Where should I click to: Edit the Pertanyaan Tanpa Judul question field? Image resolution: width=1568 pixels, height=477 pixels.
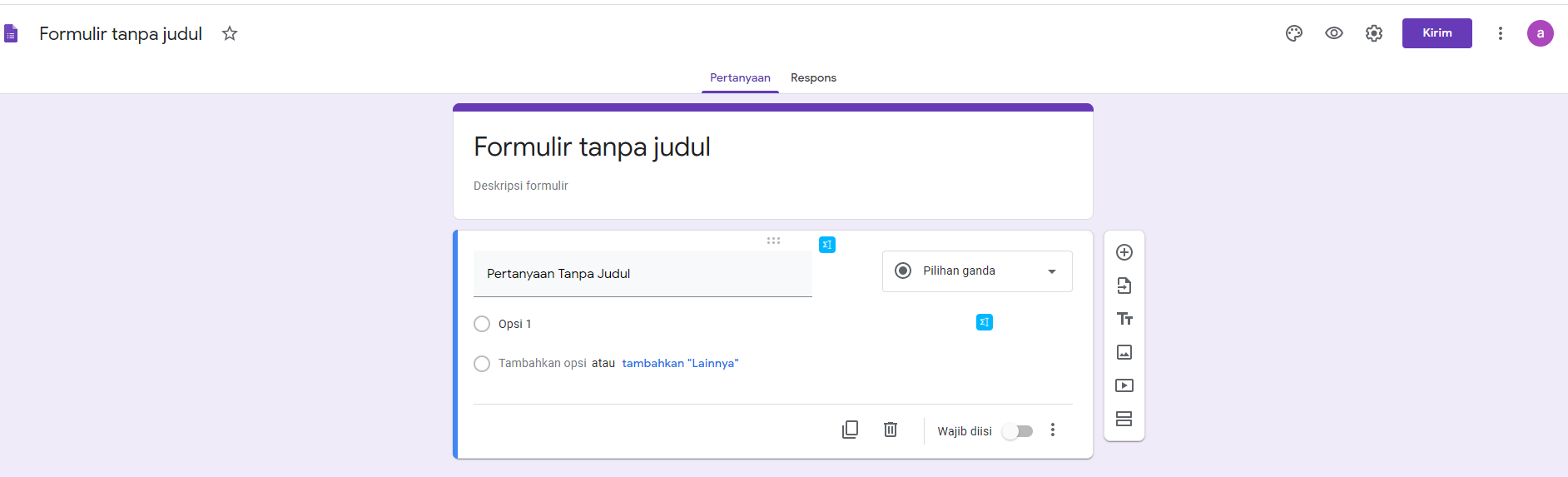coord(643,274)
